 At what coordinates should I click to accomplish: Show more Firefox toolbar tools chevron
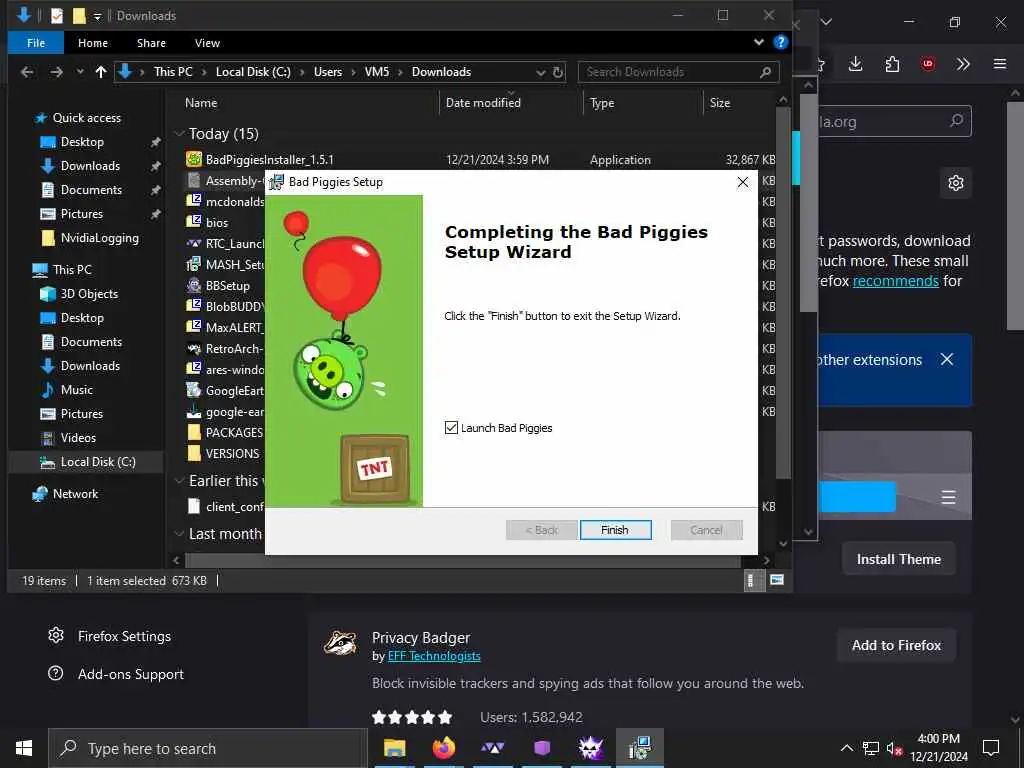[963, 63]
